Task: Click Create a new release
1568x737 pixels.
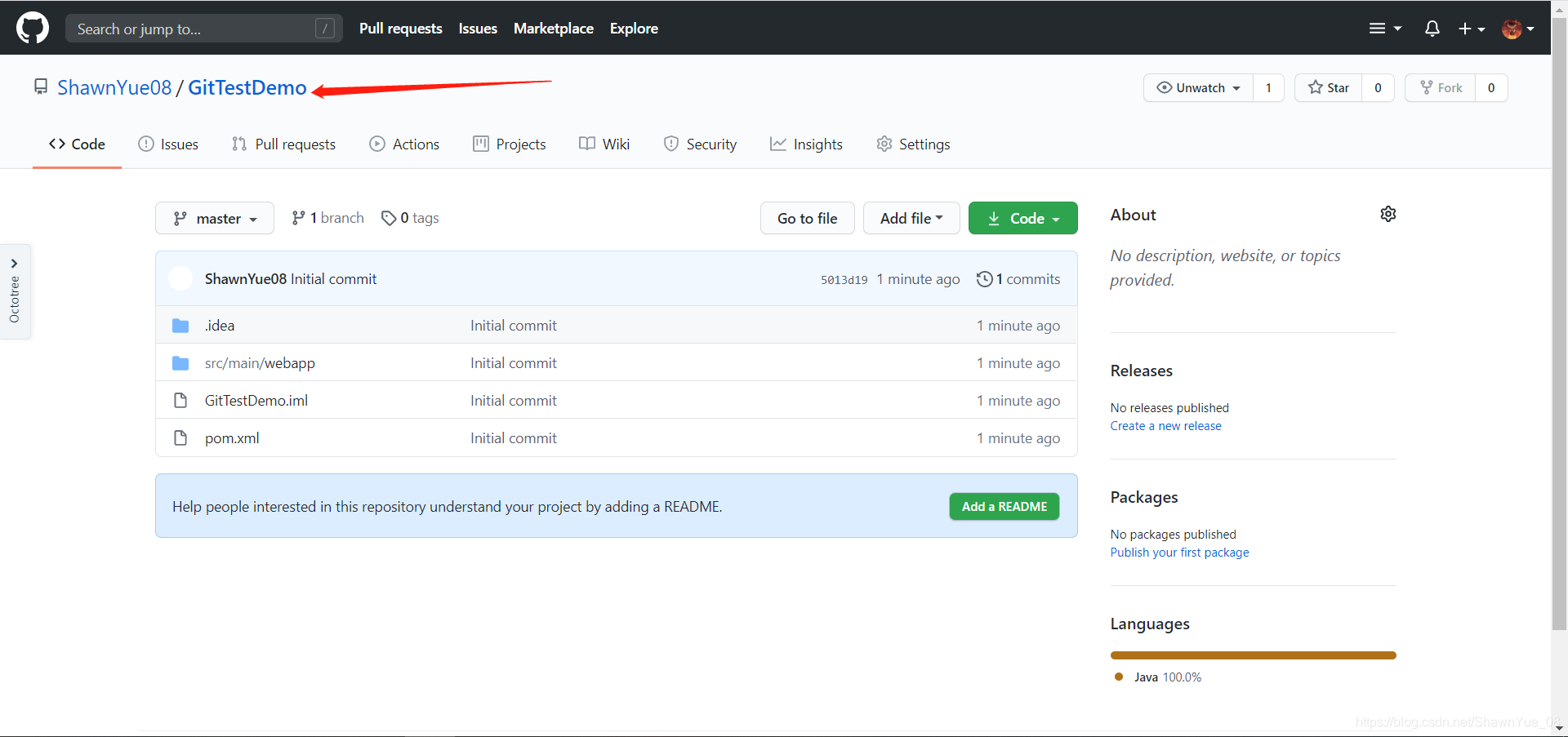Action: click(1165, 426)
